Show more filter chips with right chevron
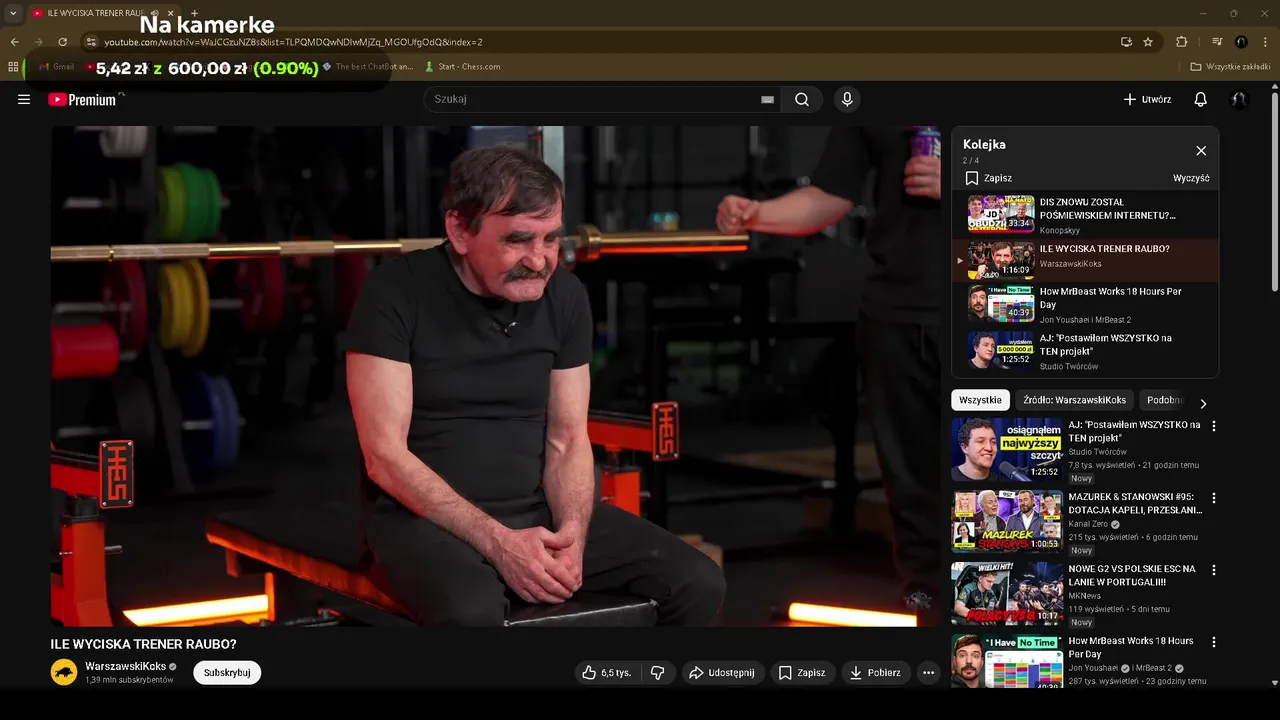Screen dimensions: 1280x720 click(x=1203, y=403)
